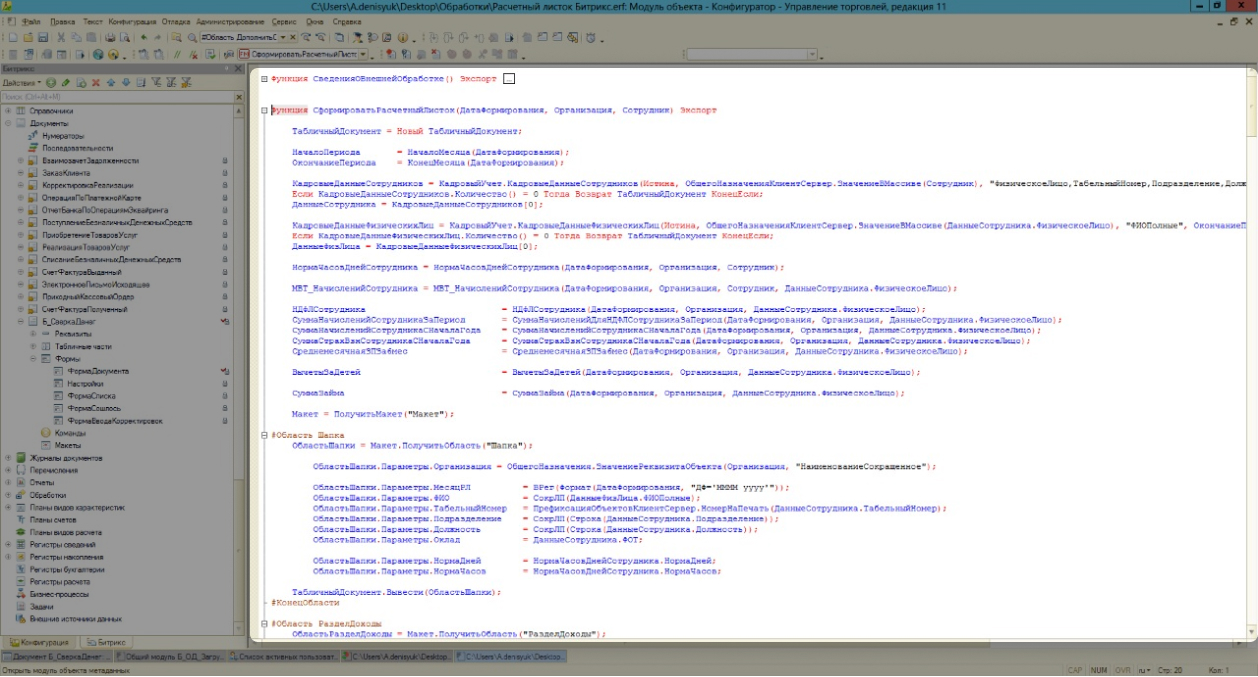
Task: Click the Undo arrow icon
Action: pyautogui.click(x=144, y=37)
